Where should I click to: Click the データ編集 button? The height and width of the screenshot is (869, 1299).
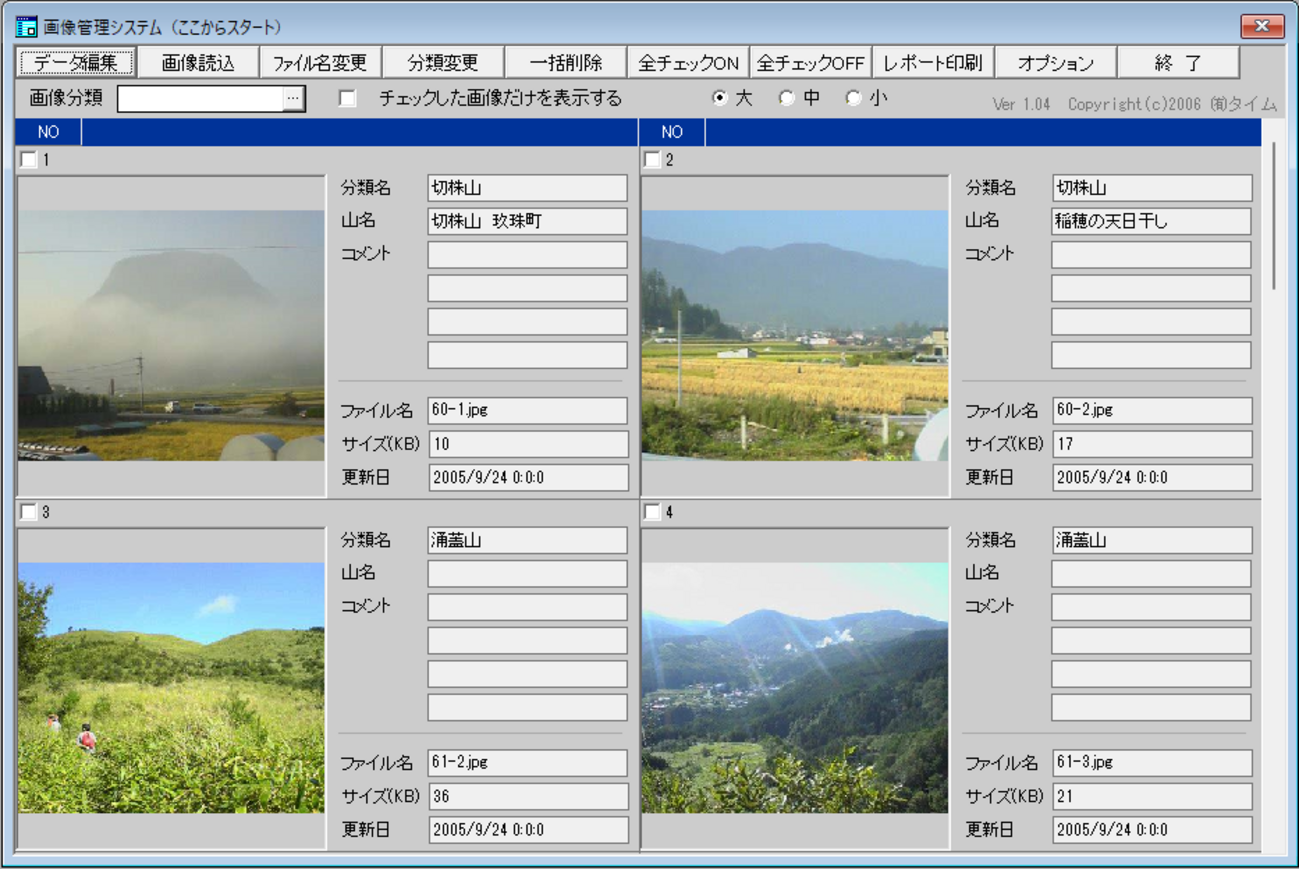[76, 62]
